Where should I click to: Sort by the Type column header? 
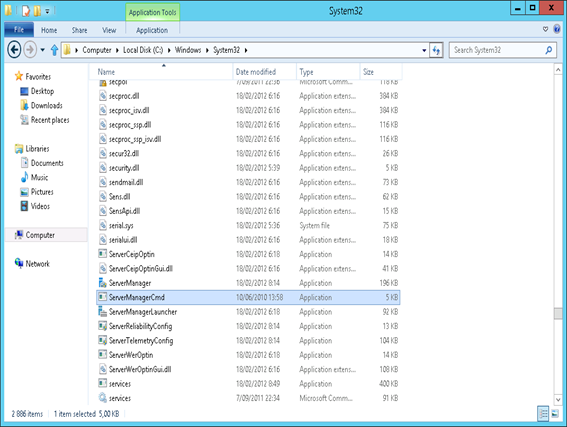click(x=328, y=72)
